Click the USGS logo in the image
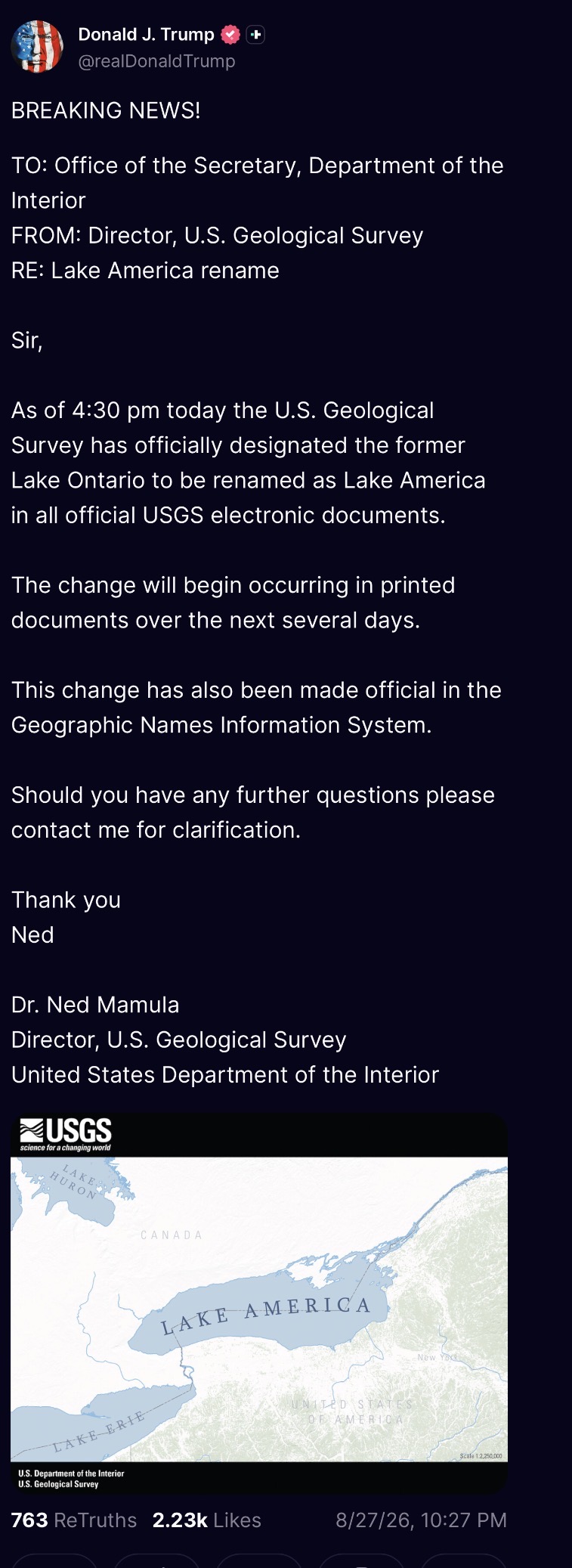Viewport: 572px width, 1568px height. click(x=66, y=1134)
